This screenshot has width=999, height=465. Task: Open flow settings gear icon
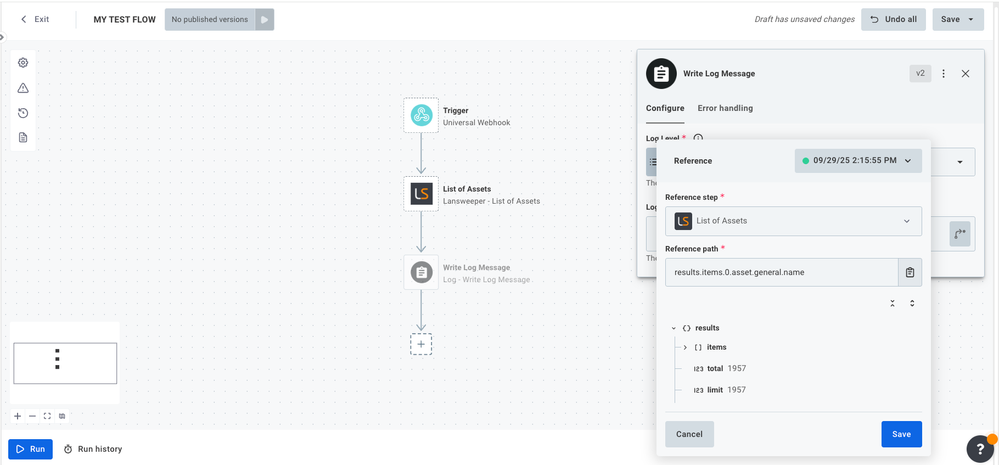click(x=23, y=63)
